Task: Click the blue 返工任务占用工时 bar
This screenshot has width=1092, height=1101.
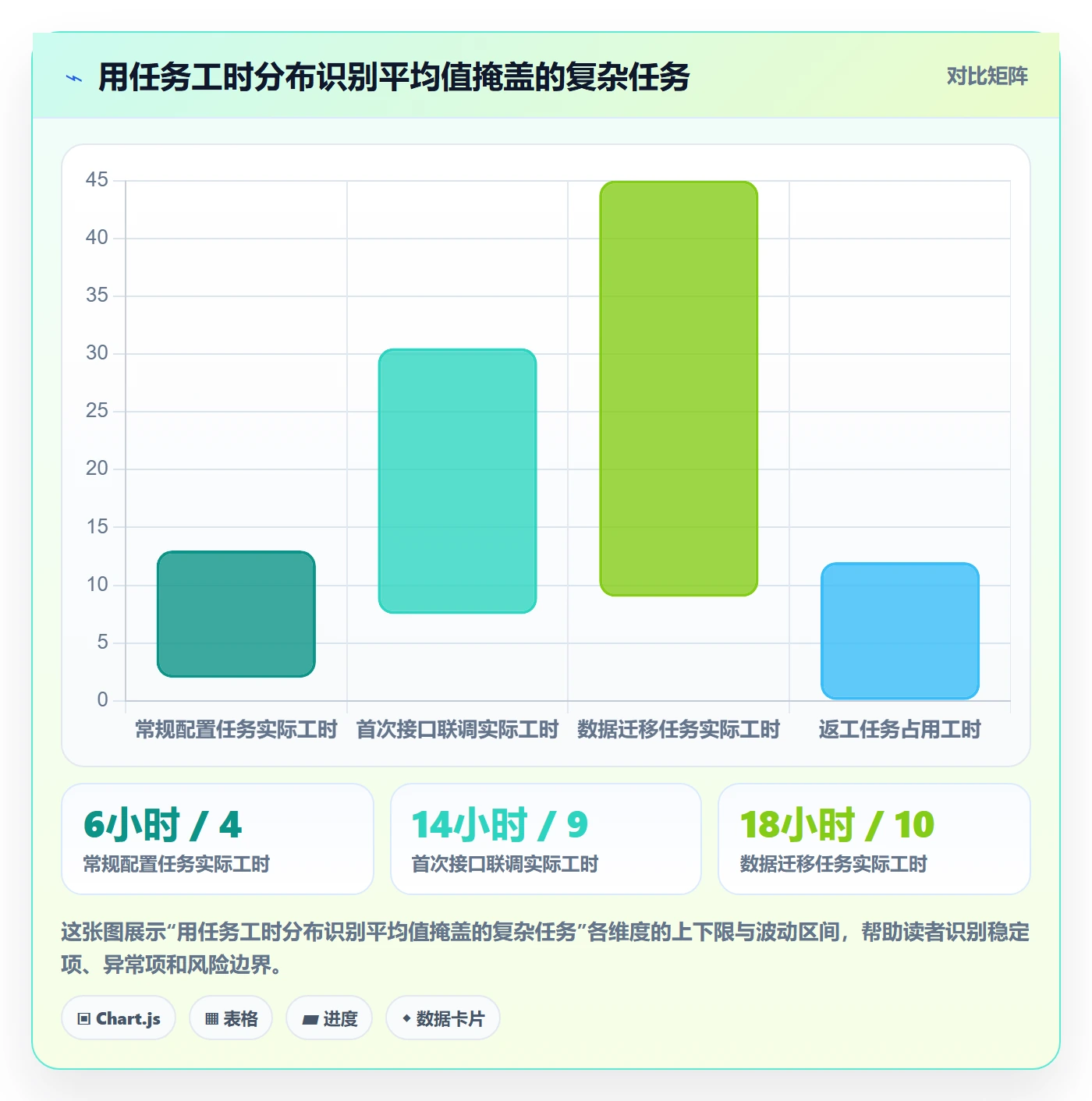Action: click(900, 631)
